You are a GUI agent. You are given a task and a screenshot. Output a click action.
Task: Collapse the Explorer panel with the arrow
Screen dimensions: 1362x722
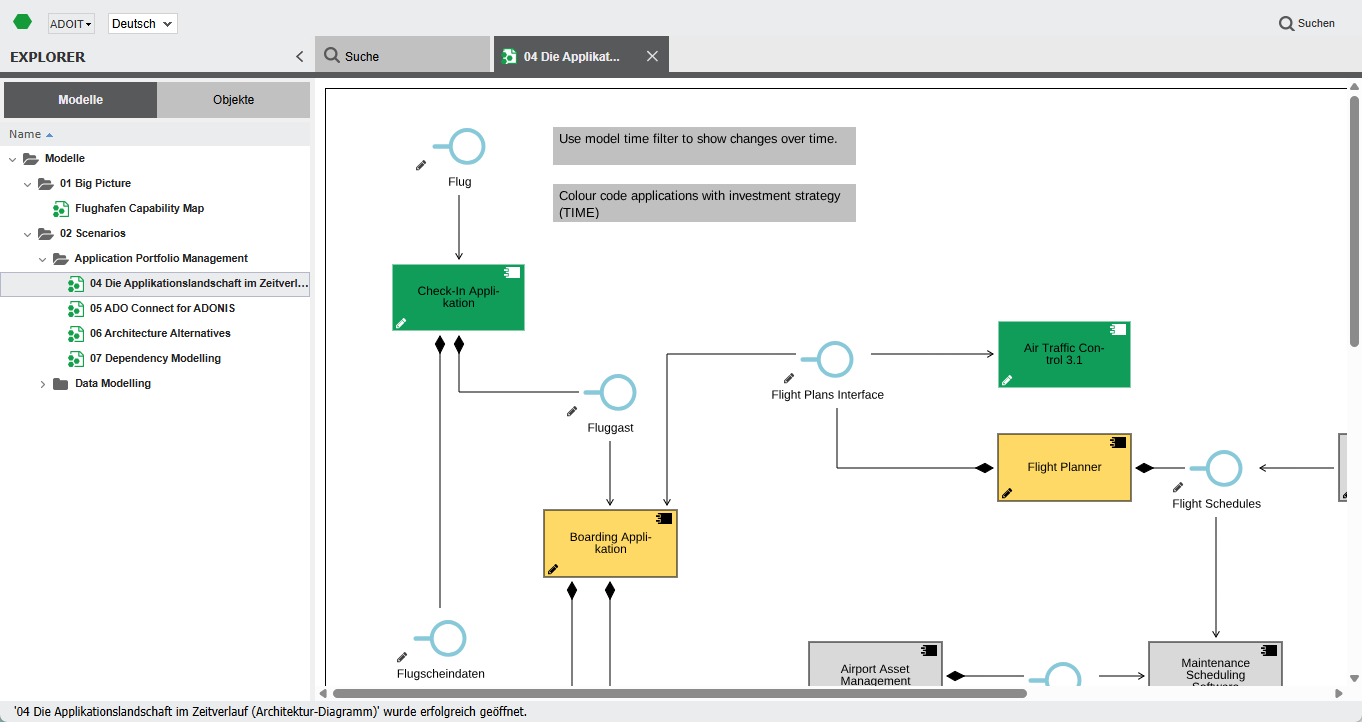click(299, 57)
